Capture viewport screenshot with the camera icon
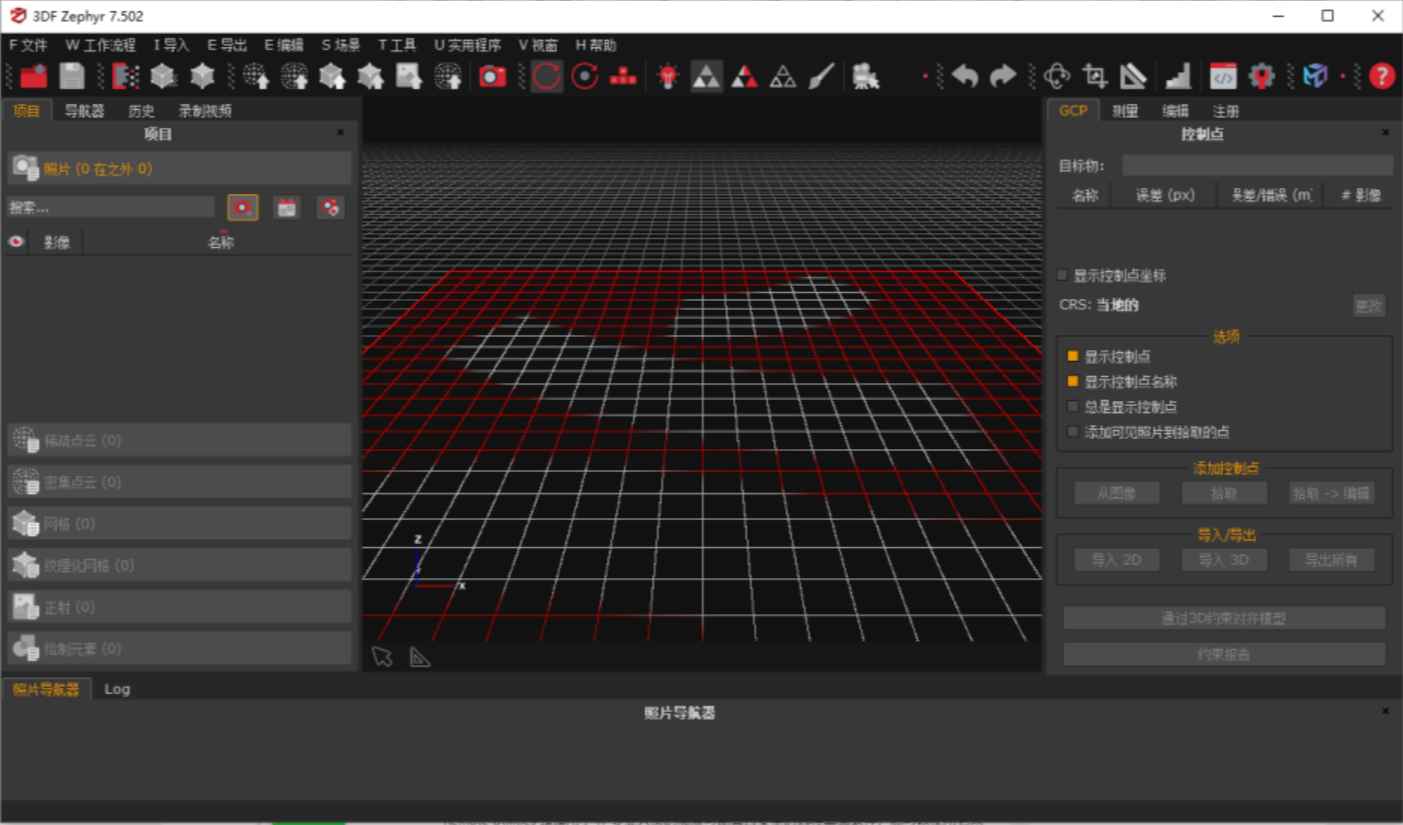1403x825 pixels. pyautogui.click(x=492, y=75)
